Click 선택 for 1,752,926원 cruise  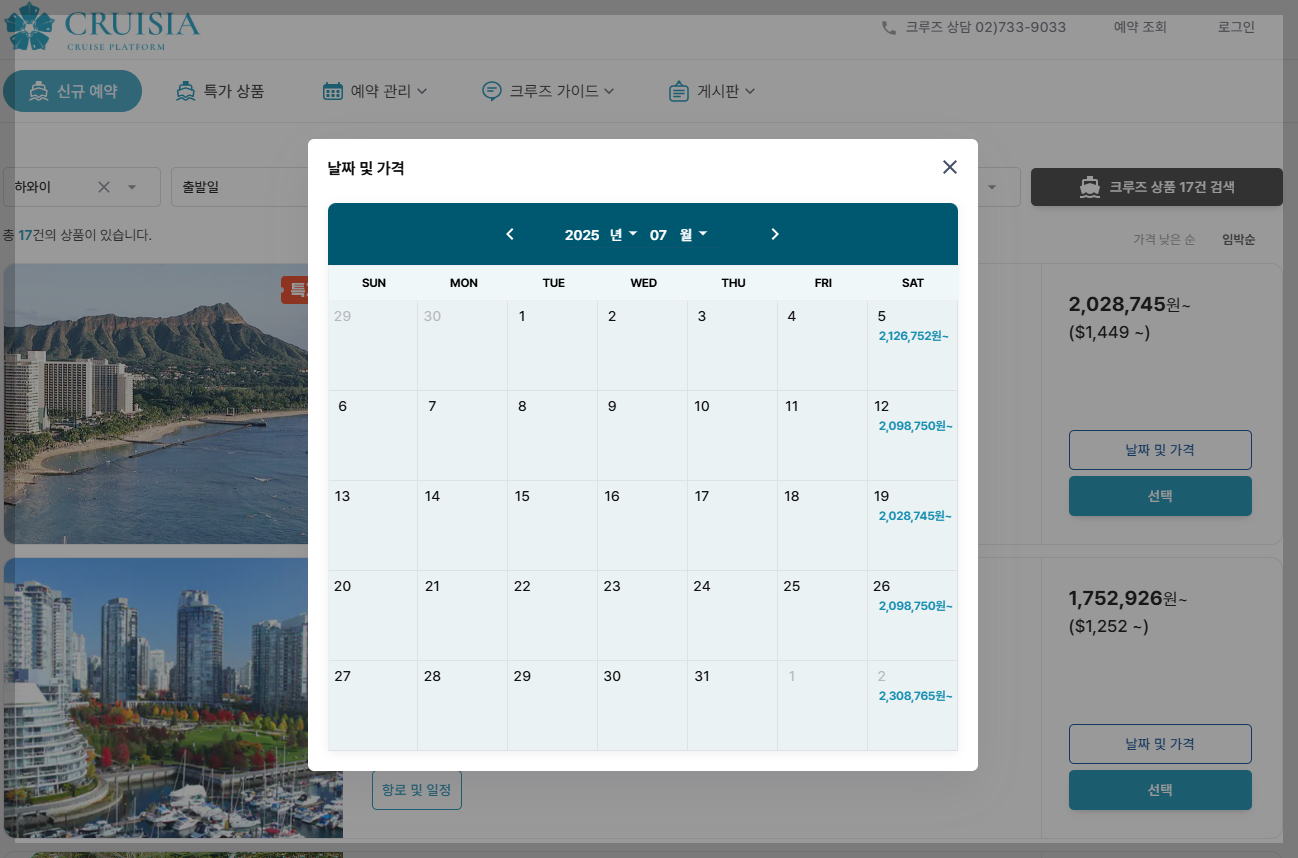[1160, 790]
